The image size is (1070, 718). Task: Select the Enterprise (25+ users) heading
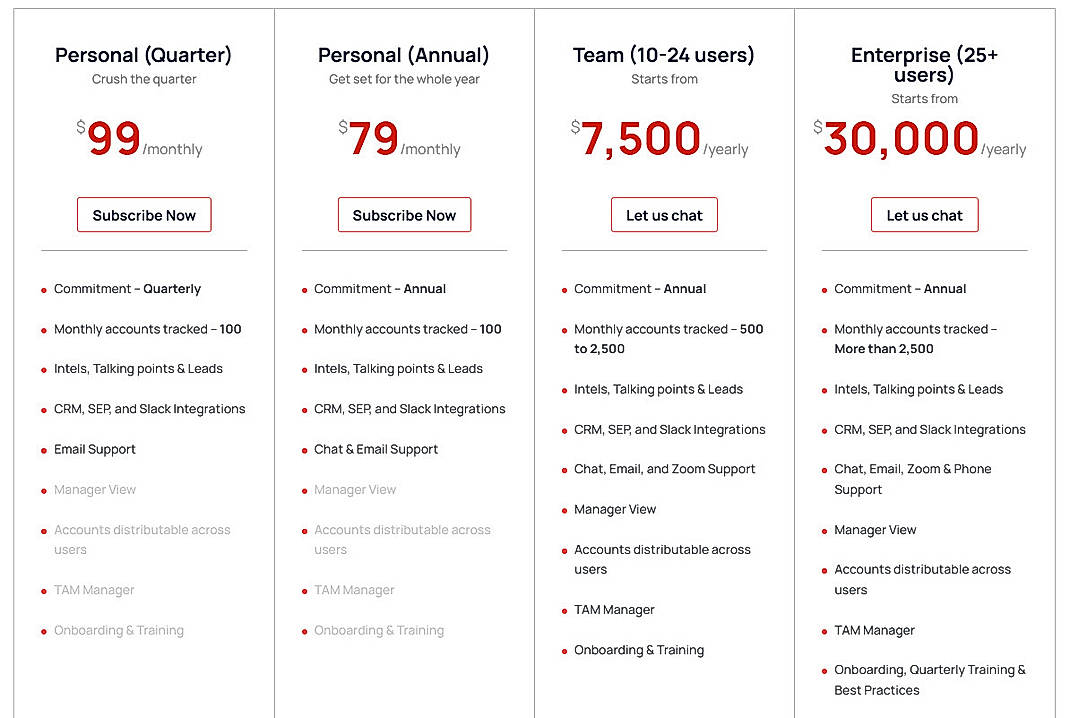923,65
